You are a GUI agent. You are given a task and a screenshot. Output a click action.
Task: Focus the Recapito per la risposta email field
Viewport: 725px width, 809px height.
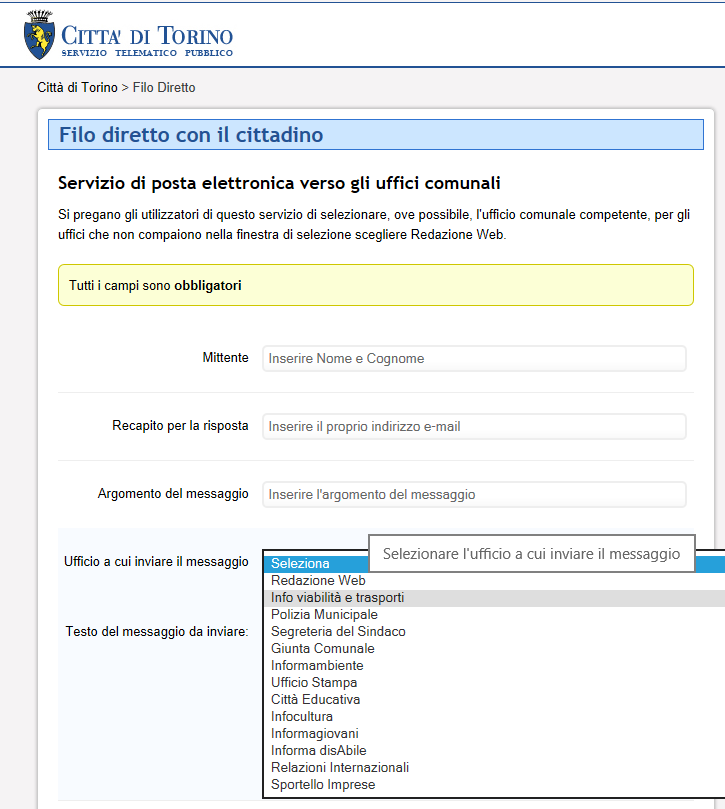pyautogui.click(x=474, y=427)
